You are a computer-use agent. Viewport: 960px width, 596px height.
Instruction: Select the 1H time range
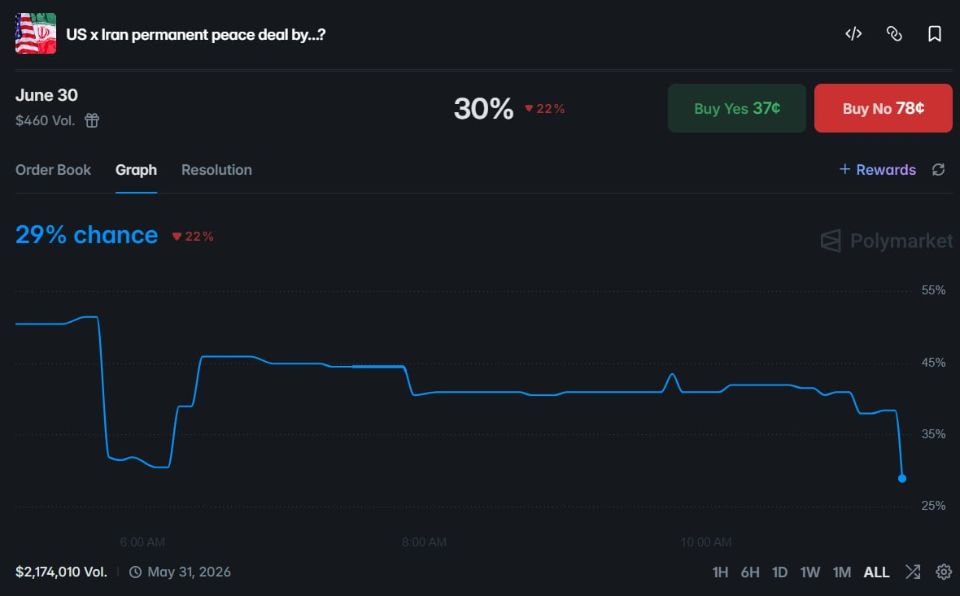pyautogui.click(x=720, y=572)
